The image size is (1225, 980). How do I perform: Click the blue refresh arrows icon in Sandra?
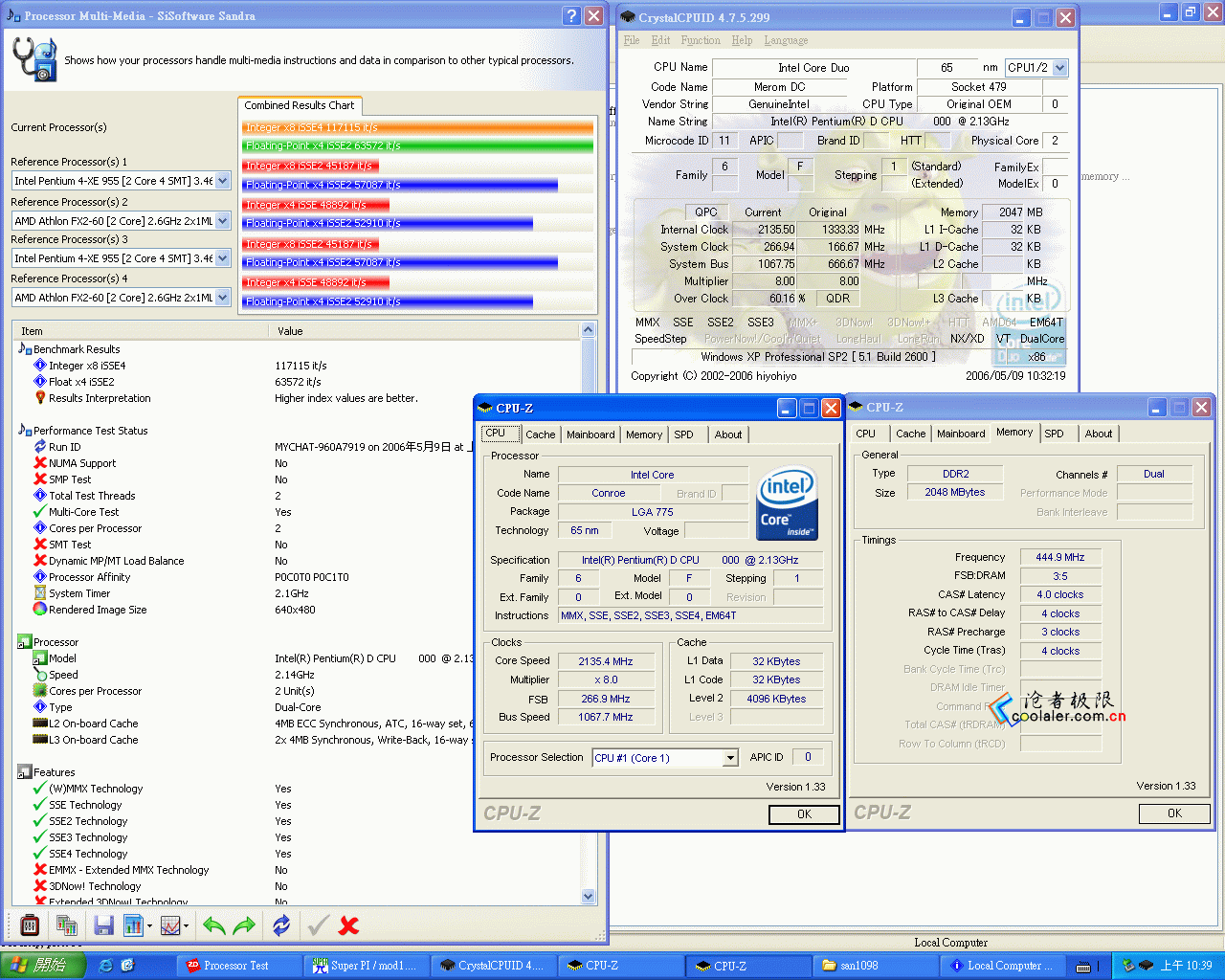click(281, 925)
